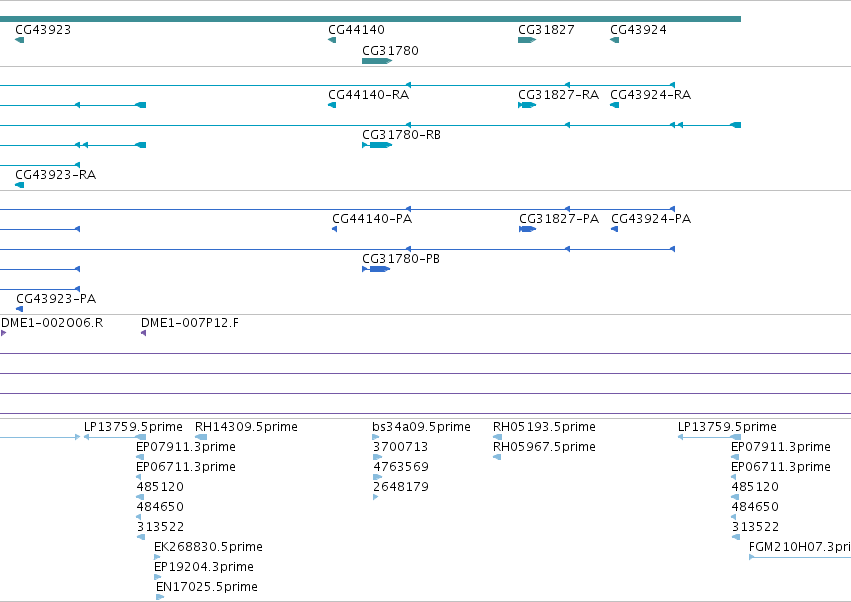Screen dimensions: 851x602
Task: Click the CG31827 gene label
Action: pyautogui.click(x=546, y=30)
